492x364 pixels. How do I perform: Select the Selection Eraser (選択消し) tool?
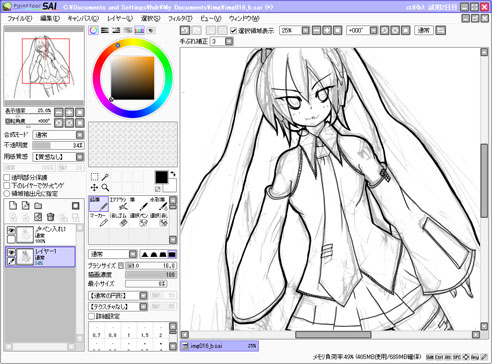point(159,220)
